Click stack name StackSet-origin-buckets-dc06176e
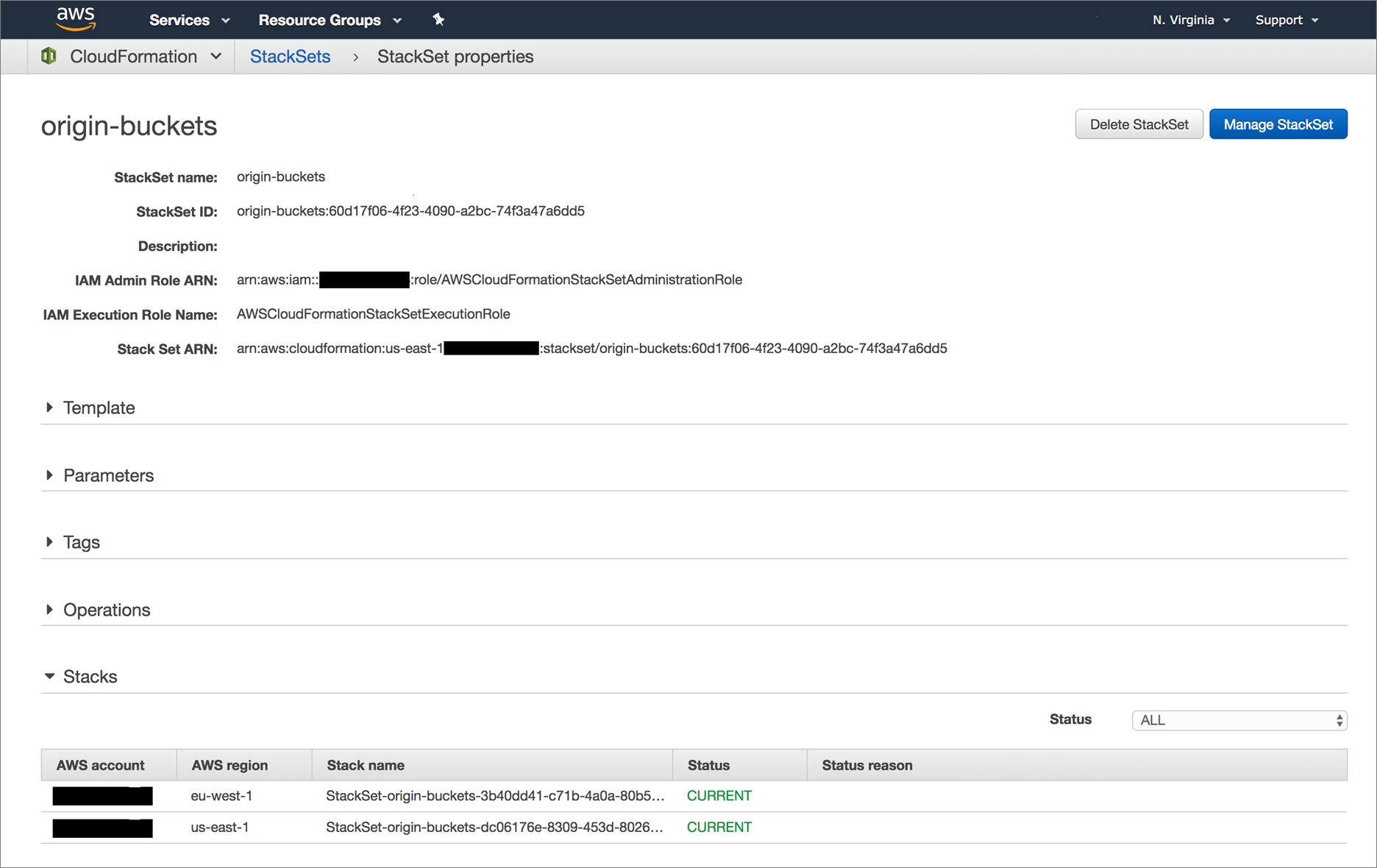The image size is (1377, 868). click(494, 828)
